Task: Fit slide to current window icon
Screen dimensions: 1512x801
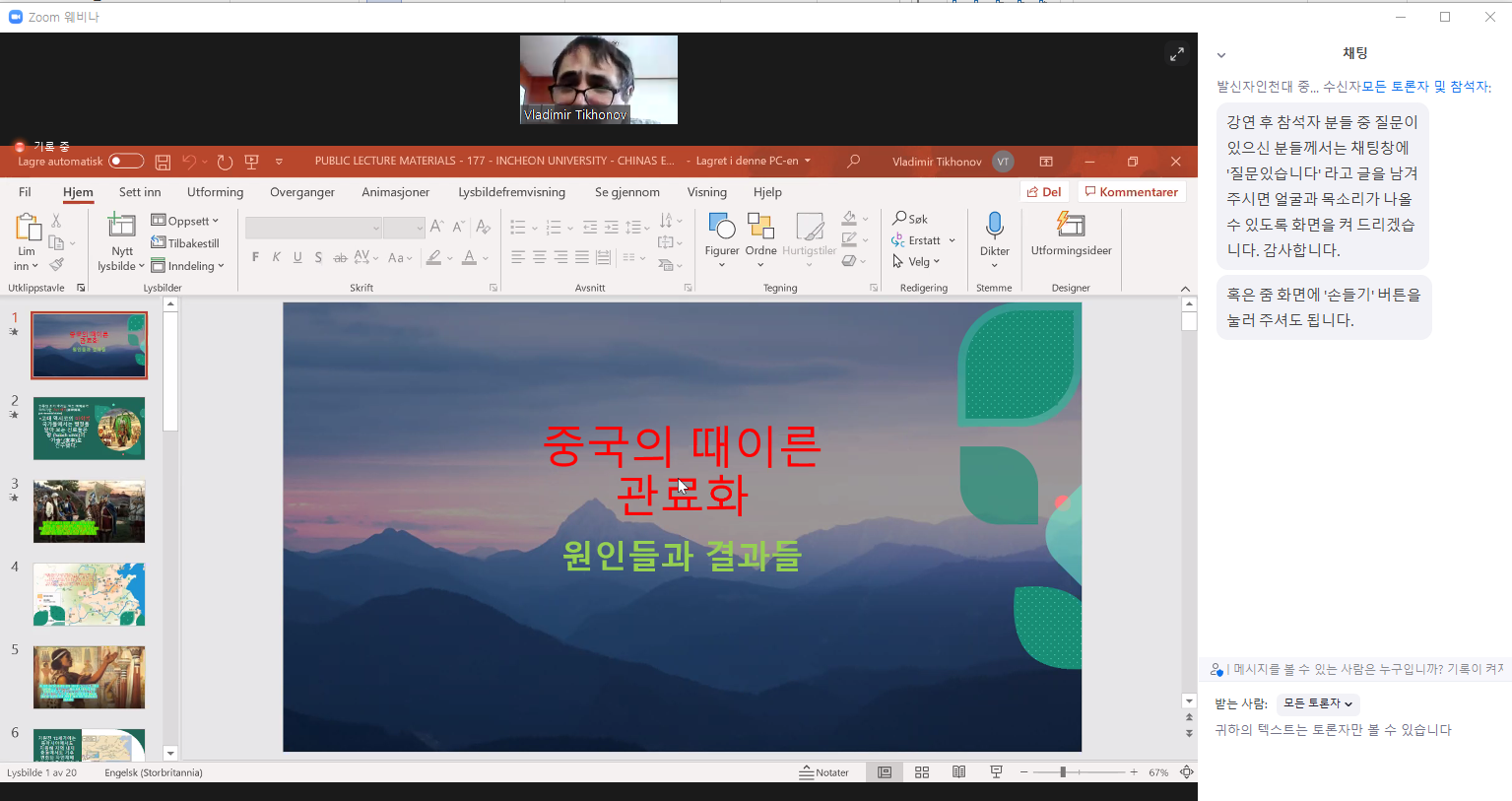Action: (1187, 772)
